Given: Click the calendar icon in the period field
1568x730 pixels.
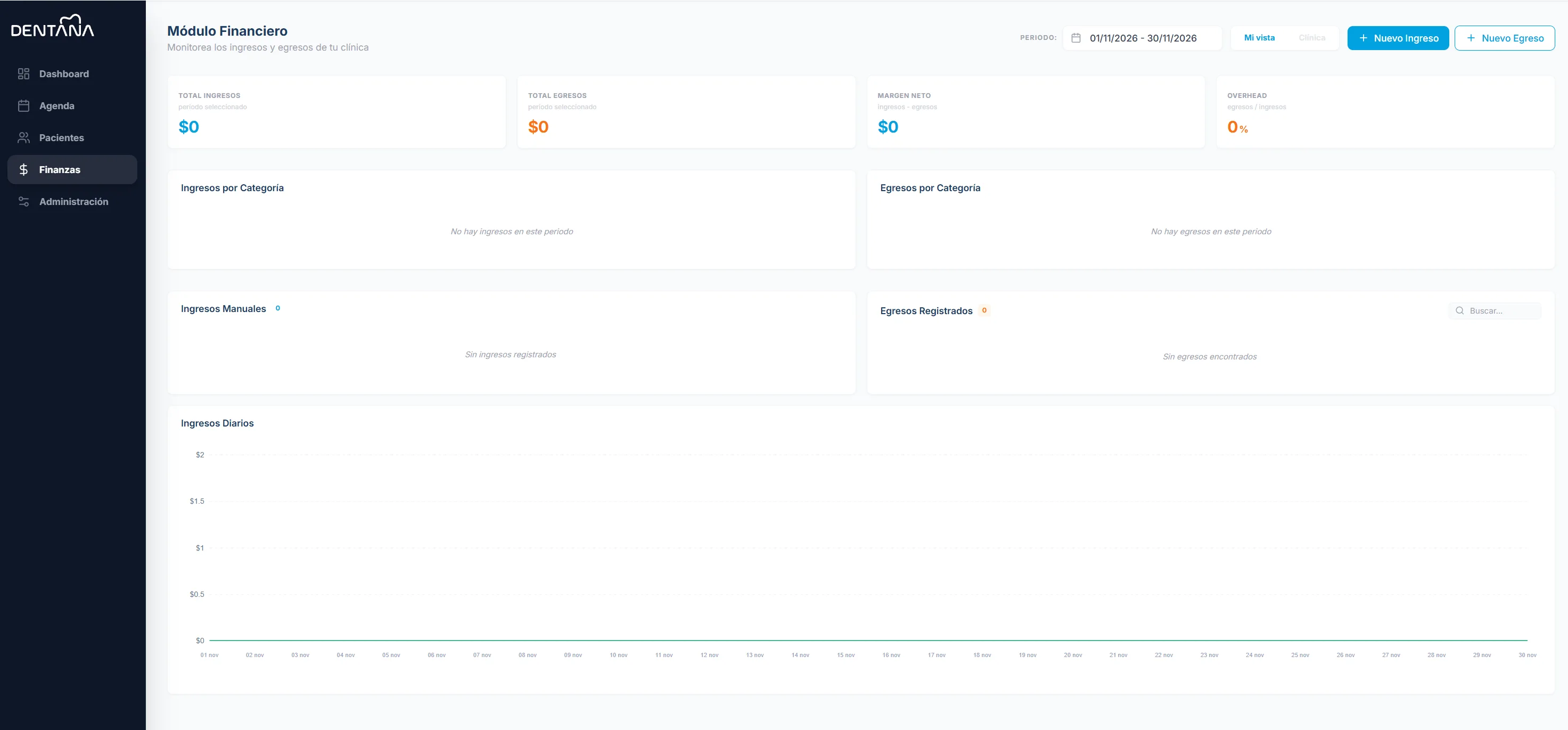Looking at the screenshot, I should [x=1076, y=38].
